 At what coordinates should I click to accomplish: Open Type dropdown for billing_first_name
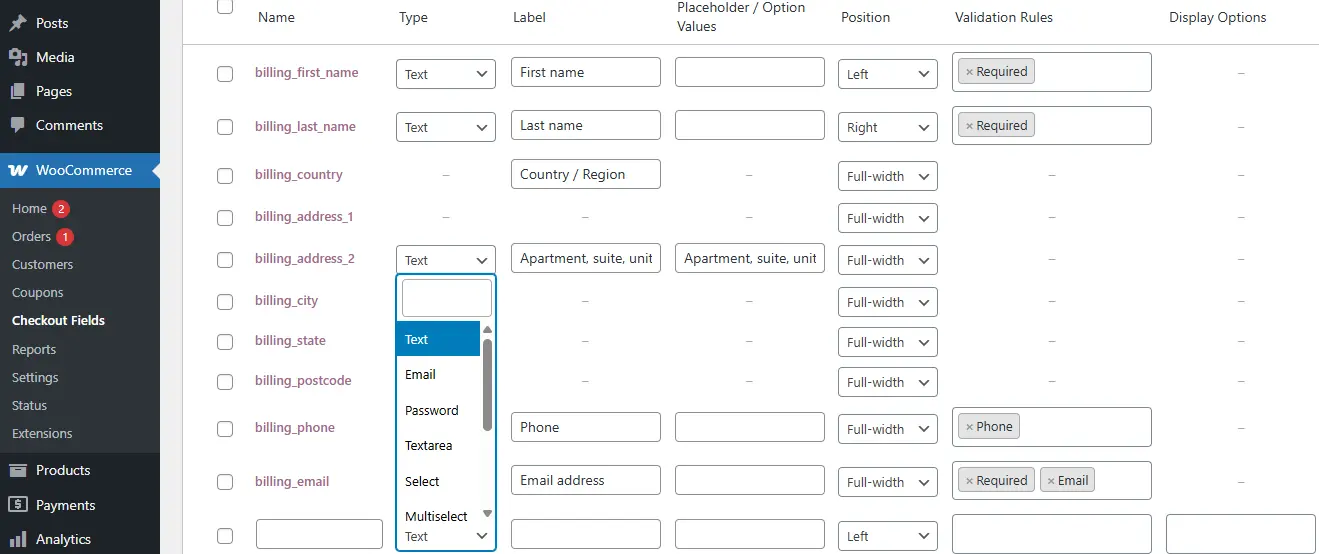446,74
